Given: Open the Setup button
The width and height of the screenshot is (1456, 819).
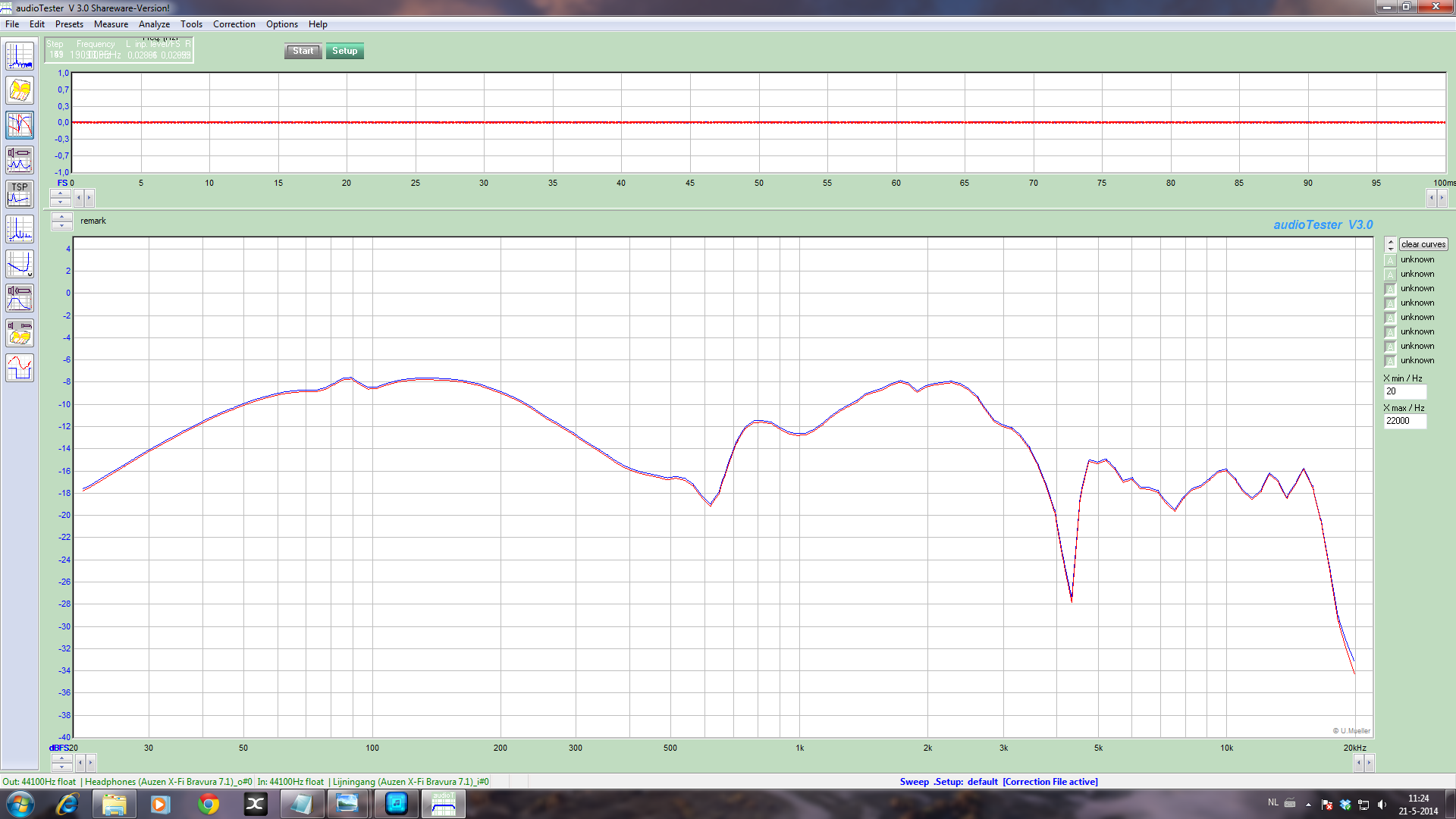Looking at the screenshot, I should tap(344, 51).
